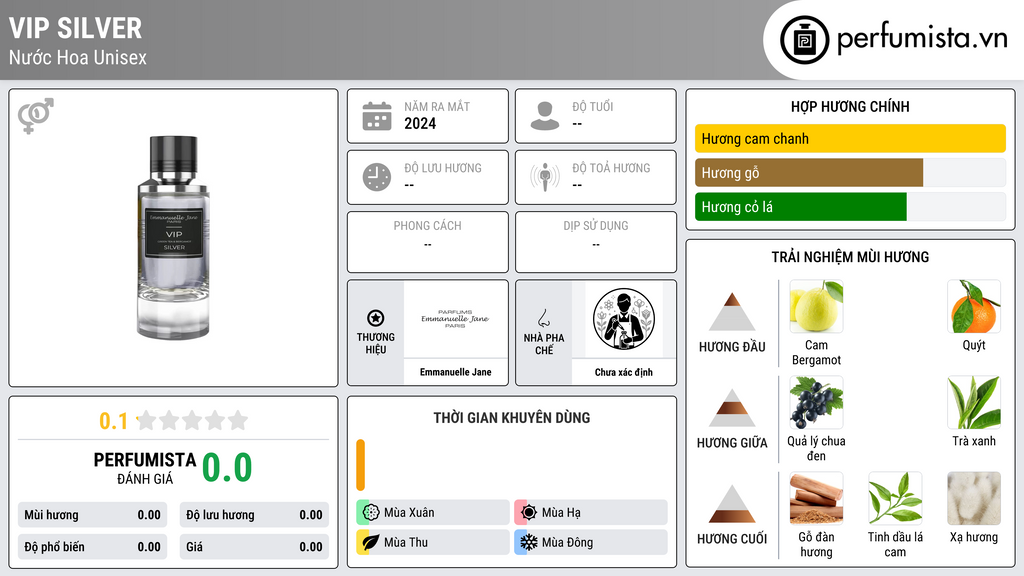The width and height of the screenshot is (1024, 576).
Task: Click the Nước Hoa Unisex subtitle
Action: [x=78, y=57]
